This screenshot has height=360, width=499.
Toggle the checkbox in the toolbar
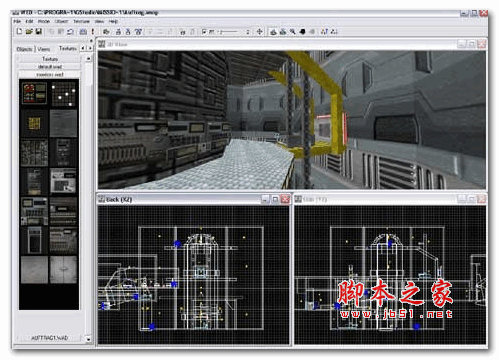pyautogui.click(x=204, y=32)
